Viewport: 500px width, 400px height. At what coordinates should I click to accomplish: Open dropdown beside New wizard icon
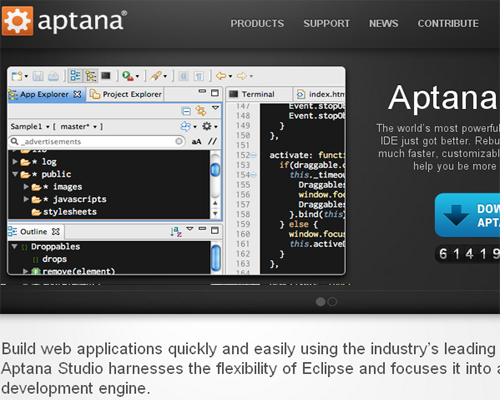tap(26, 77)
